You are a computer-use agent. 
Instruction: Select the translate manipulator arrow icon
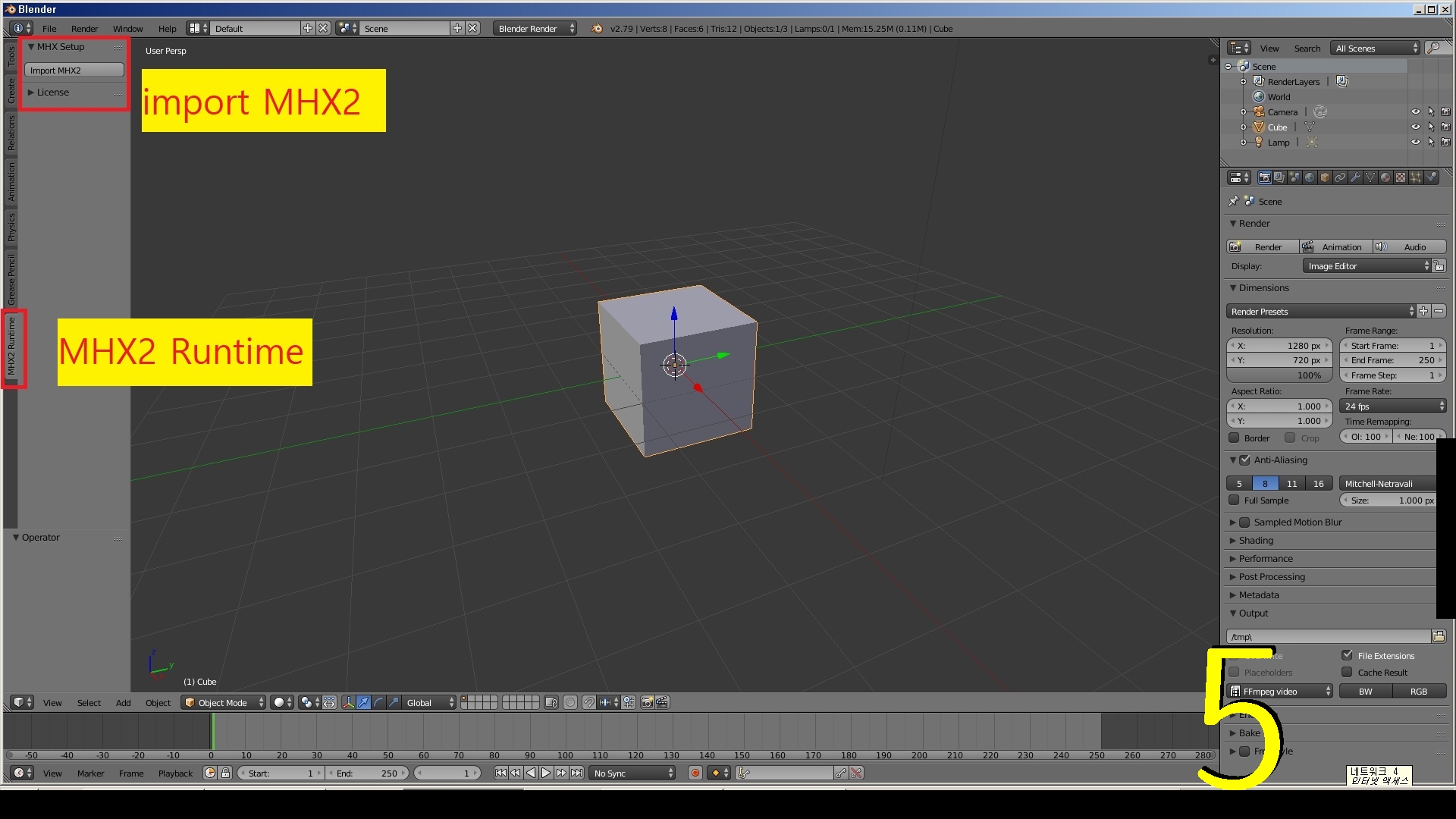pyautogui.click(x=363, y=703)
